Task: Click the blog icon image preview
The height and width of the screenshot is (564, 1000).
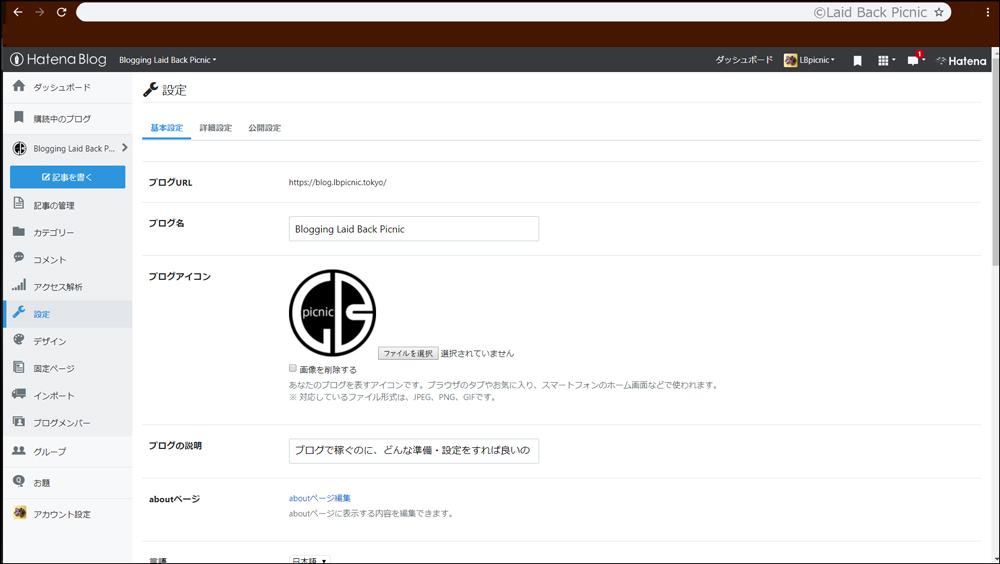Action: coord(332,313)
